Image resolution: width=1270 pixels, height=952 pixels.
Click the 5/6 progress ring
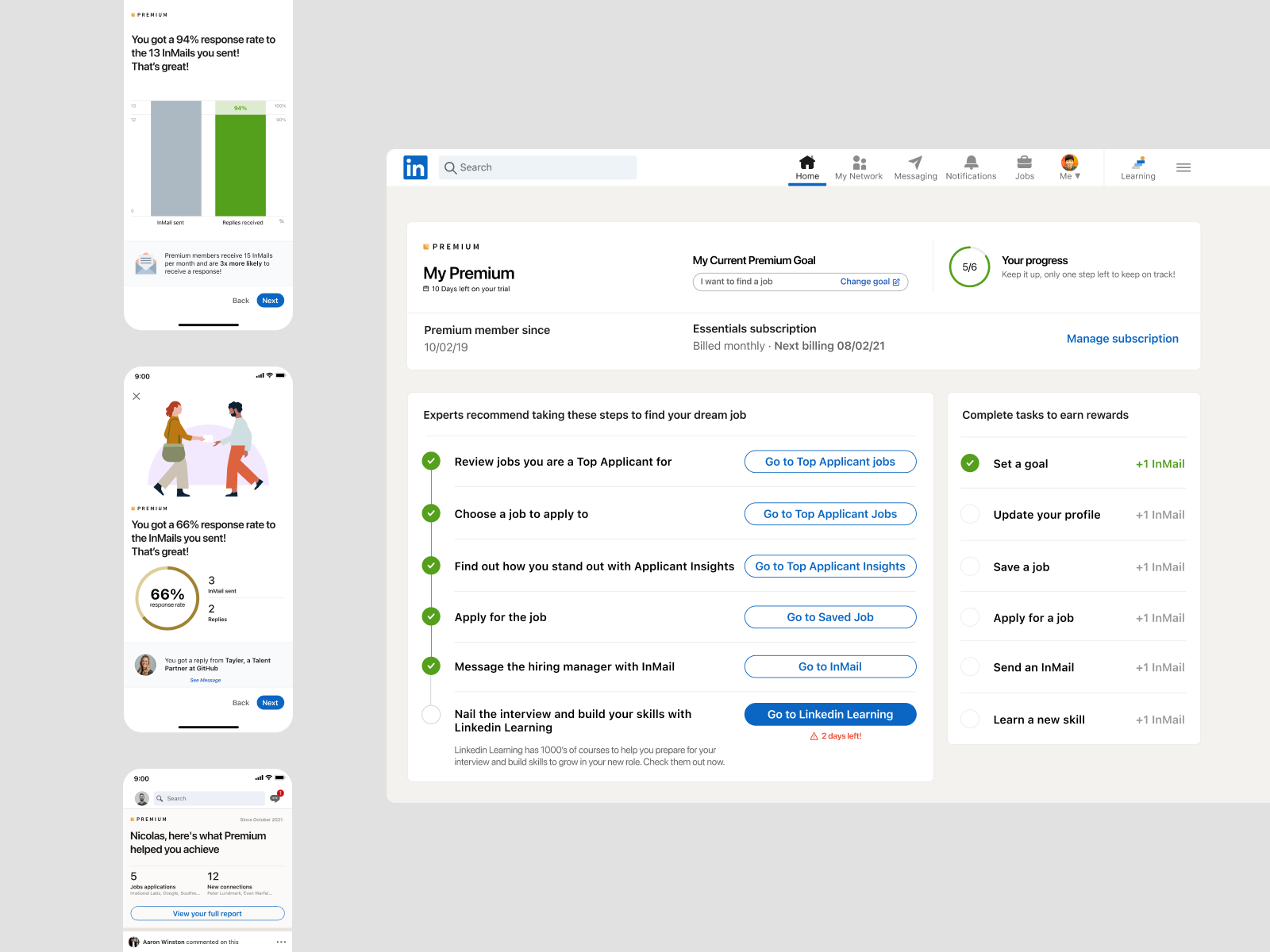[x=969, y=267]
